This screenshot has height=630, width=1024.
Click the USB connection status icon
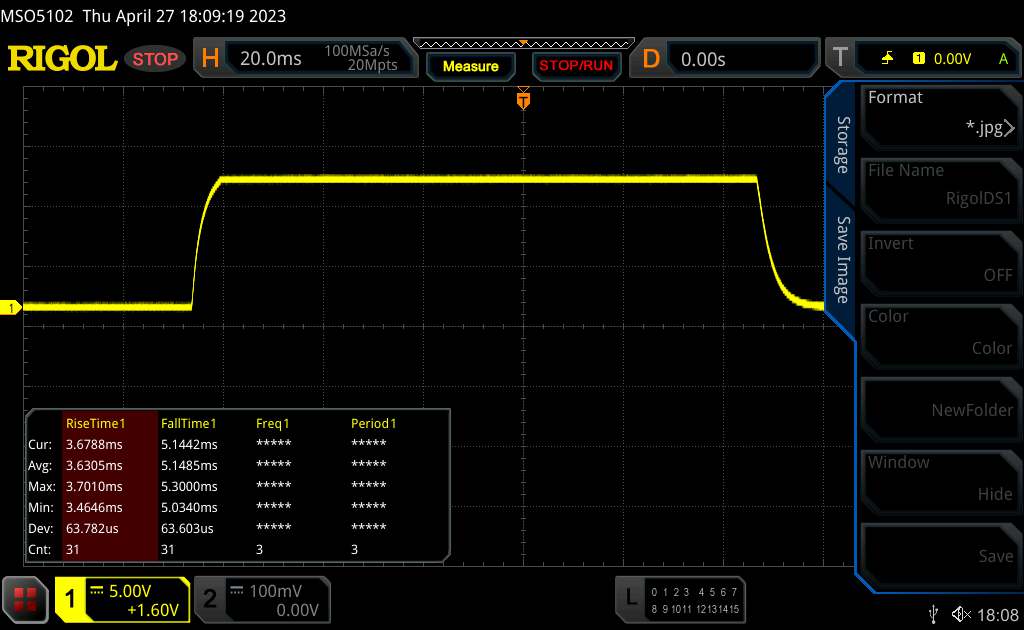pyautogui.click(x=933, y=614)
